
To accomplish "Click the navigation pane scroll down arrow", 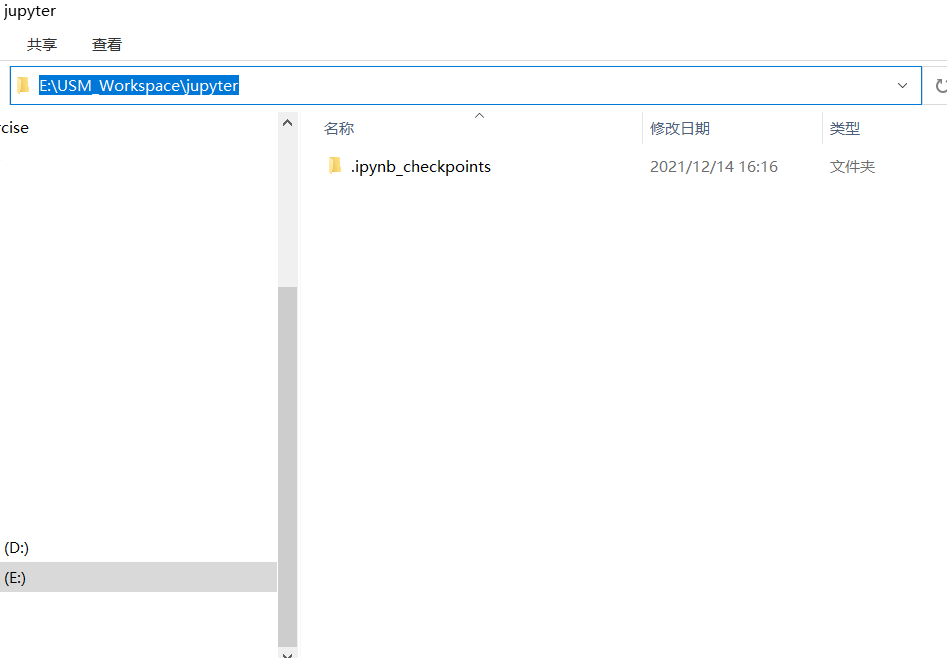I will (x=287, y=654).
